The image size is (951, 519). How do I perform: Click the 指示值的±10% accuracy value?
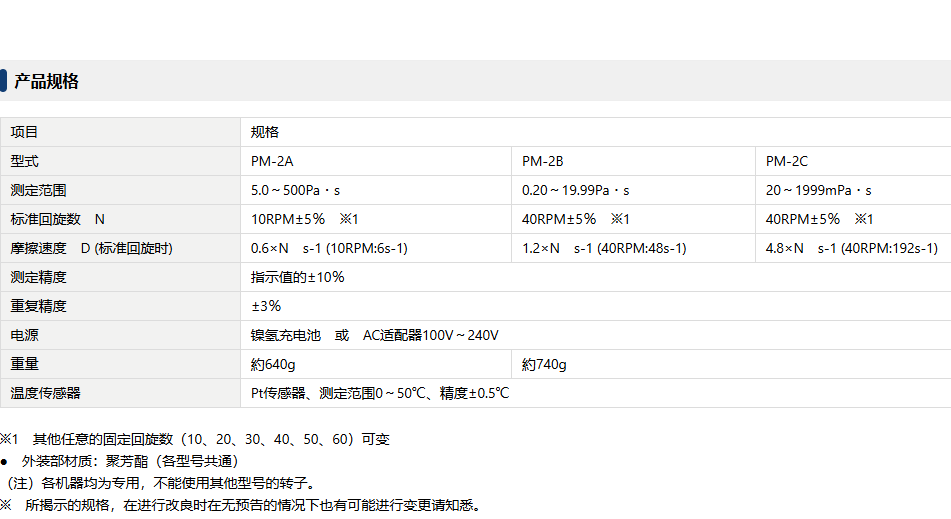point(297,277)
